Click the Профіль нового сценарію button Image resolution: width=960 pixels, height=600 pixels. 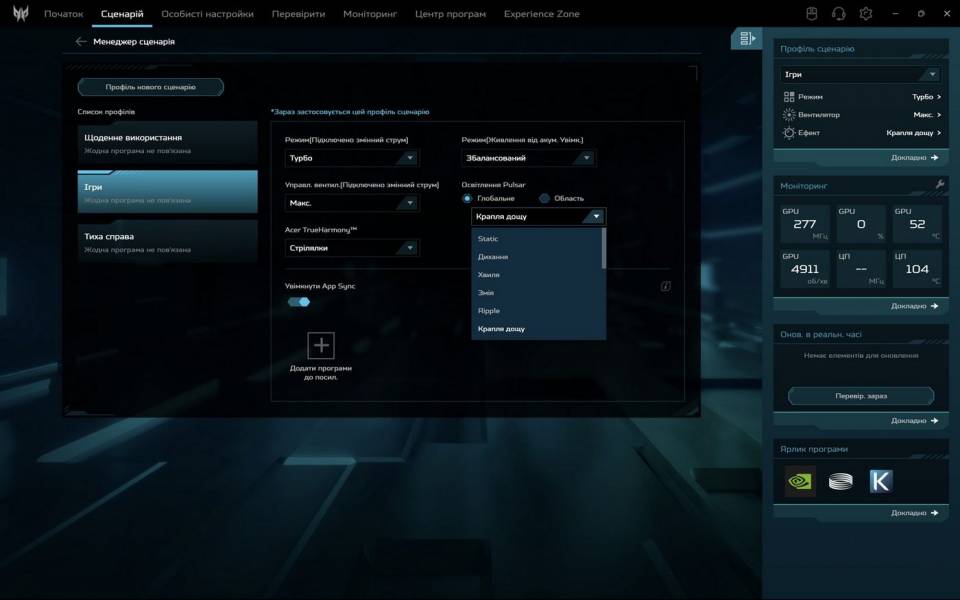click(151, 87)
